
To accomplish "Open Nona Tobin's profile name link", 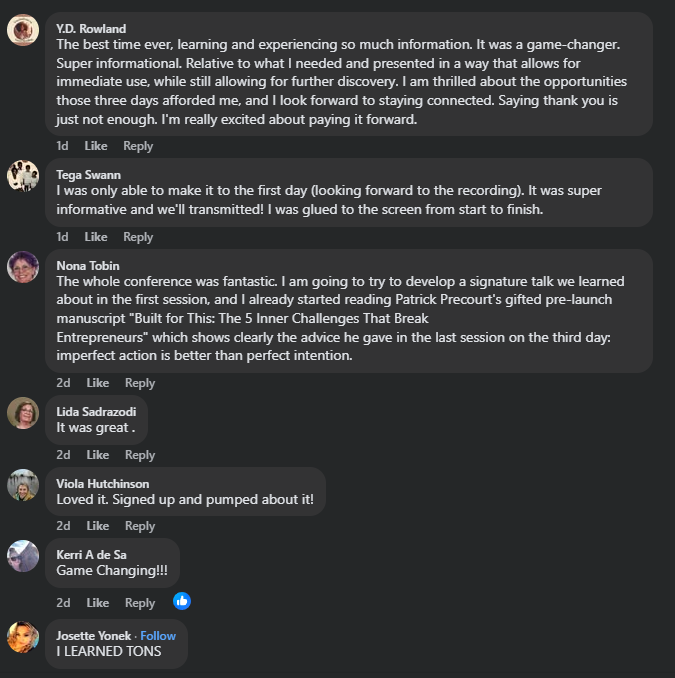I will (x=87, y=266).
